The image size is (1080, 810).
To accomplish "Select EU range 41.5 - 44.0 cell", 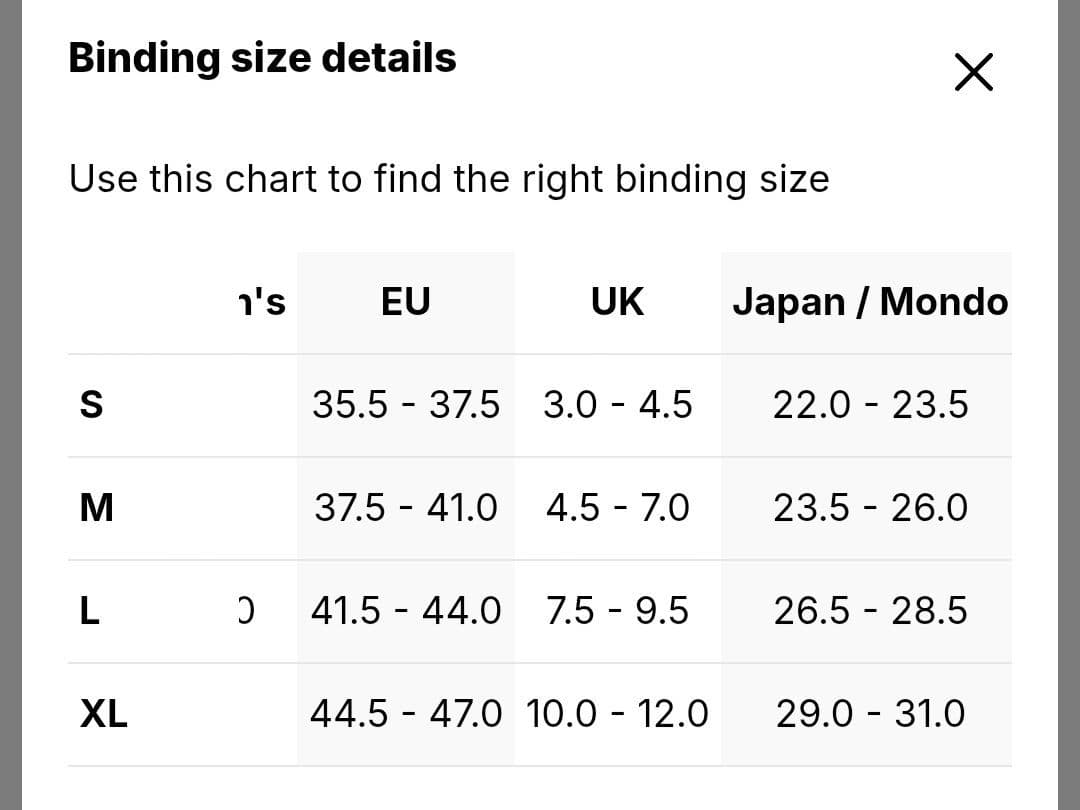I will coord(405,610).
